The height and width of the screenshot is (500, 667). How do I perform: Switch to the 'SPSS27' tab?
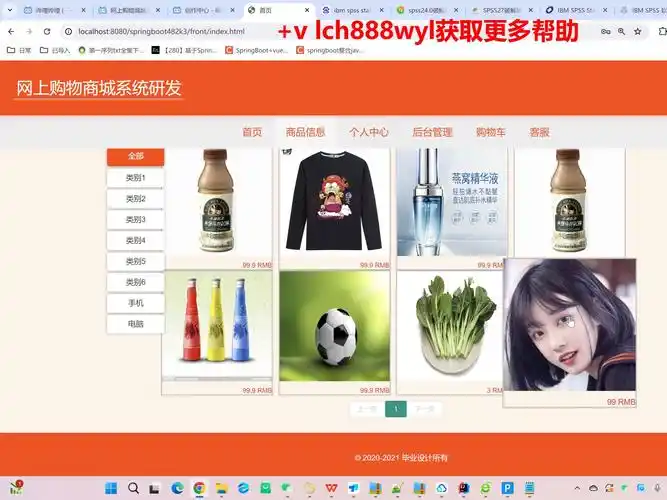pyautogui.click(x=501, y=10)
